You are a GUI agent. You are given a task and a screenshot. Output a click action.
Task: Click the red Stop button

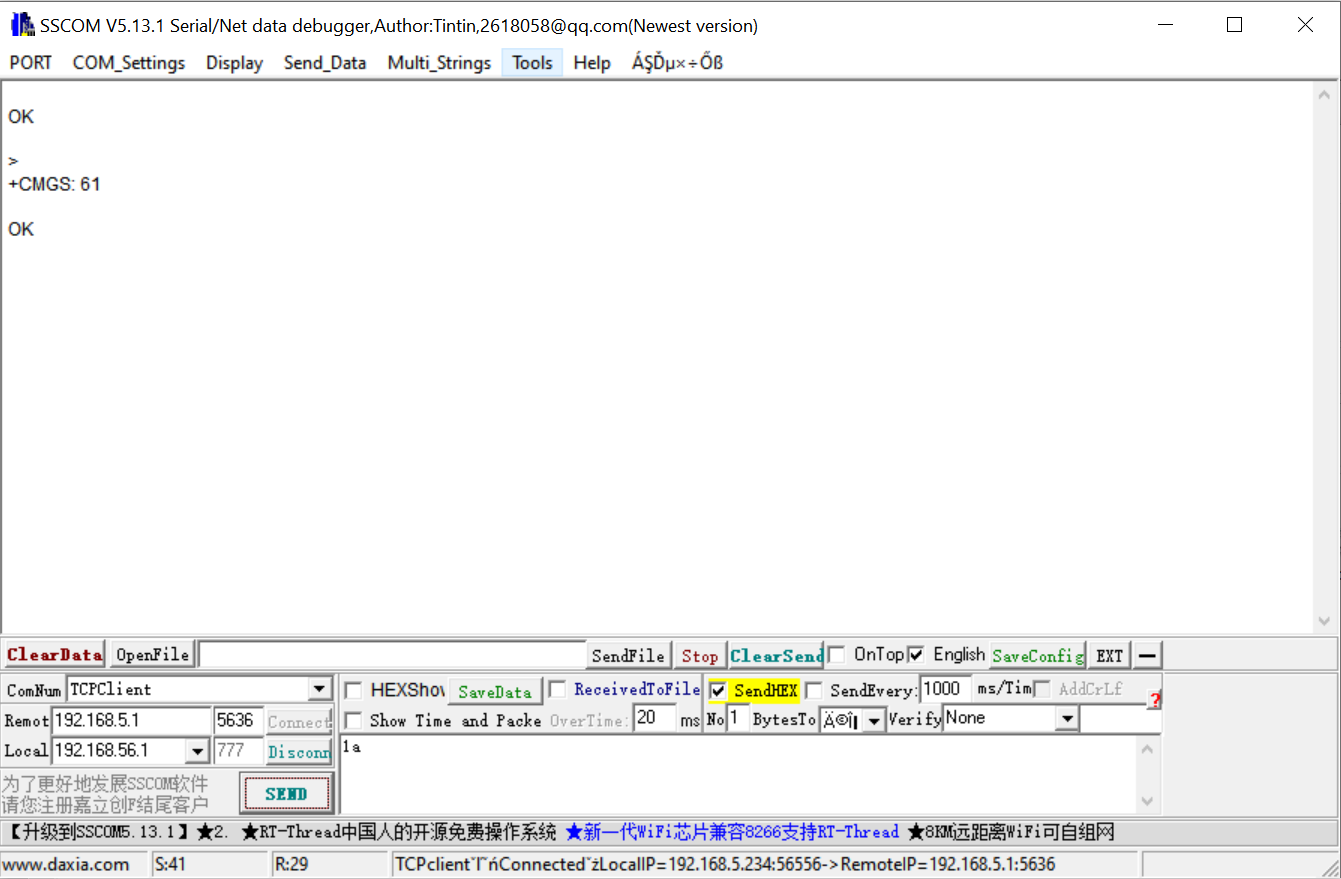coord(699,656)
